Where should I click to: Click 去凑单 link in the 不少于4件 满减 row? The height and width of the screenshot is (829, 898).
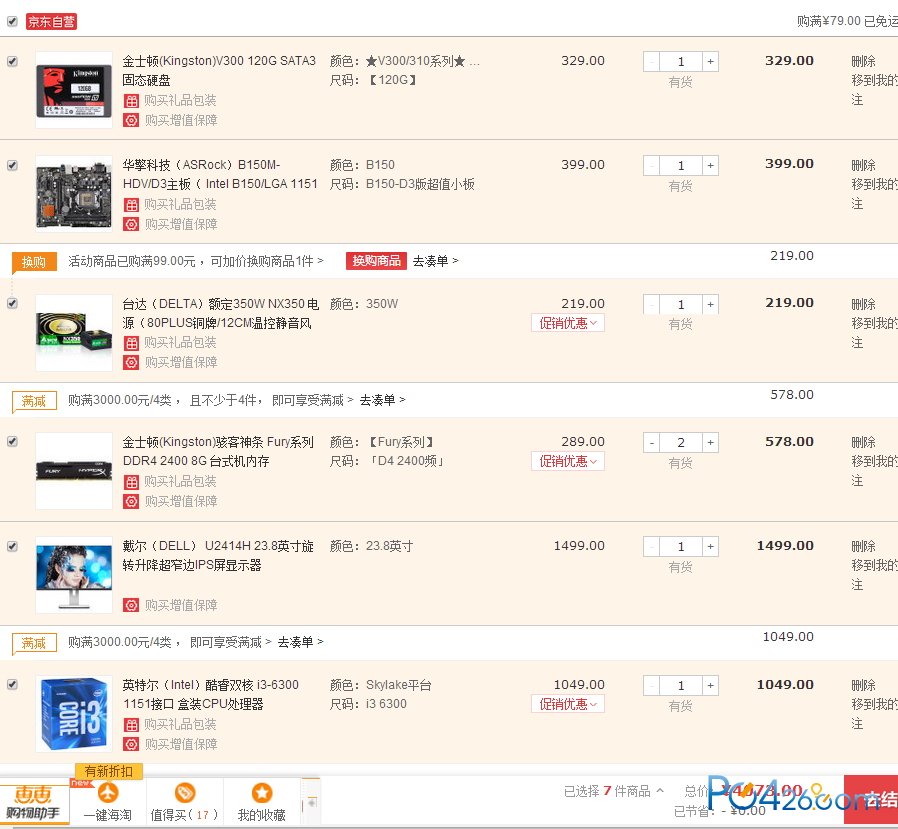(x=382, y=400)
